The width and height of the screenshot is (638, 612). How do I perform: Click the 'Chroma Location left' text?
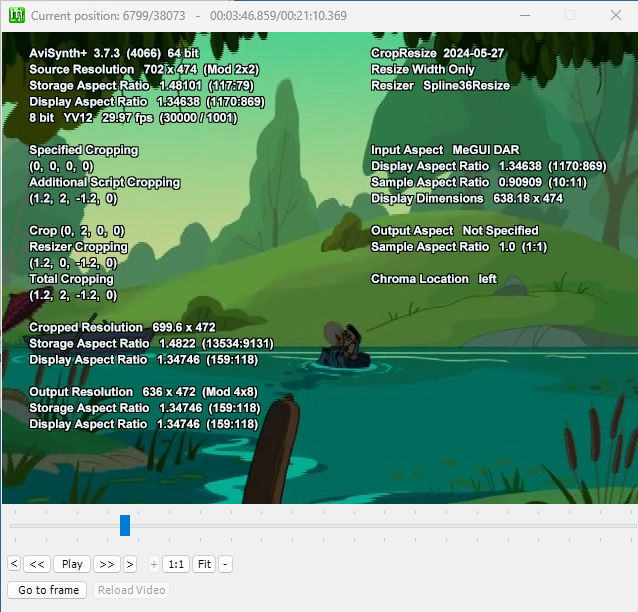434,279
